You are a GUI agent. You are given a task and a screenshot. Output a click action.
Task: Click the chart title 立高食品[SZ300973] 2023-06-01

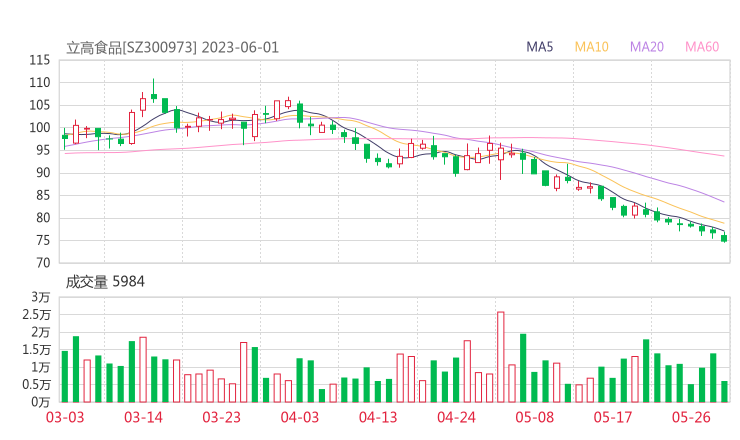[x=172, y=48]
